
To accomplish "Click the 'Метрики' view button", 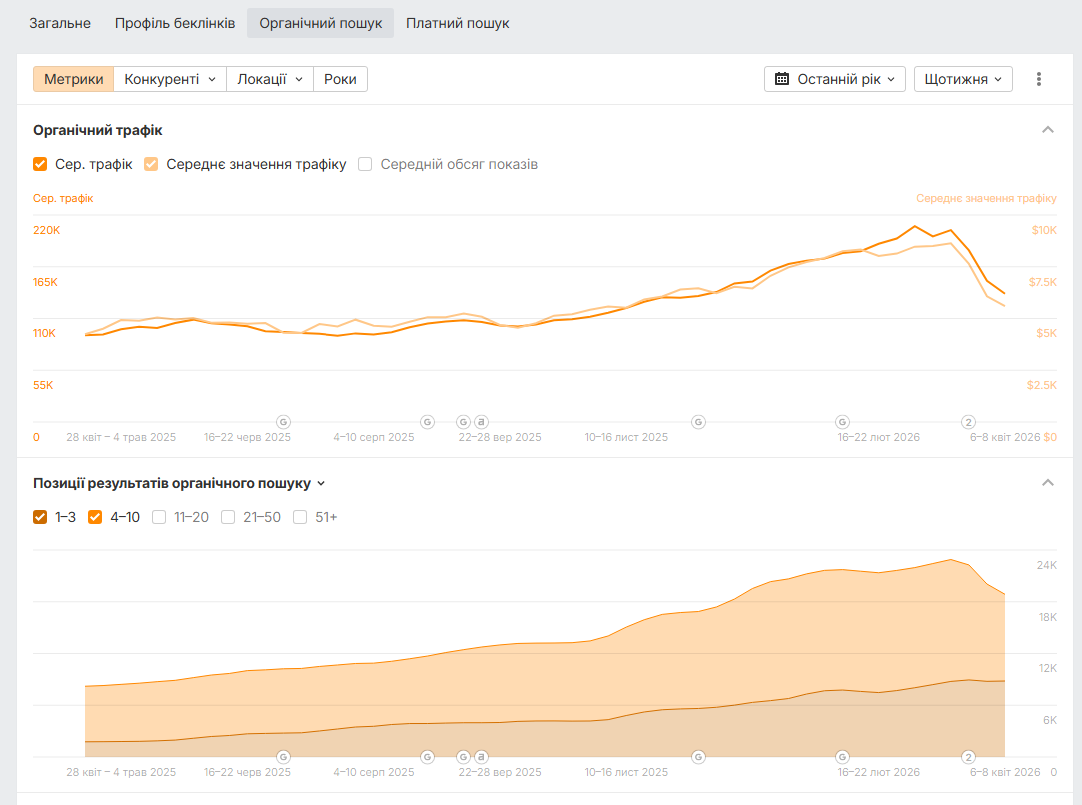I will click(x=73, y=79).
